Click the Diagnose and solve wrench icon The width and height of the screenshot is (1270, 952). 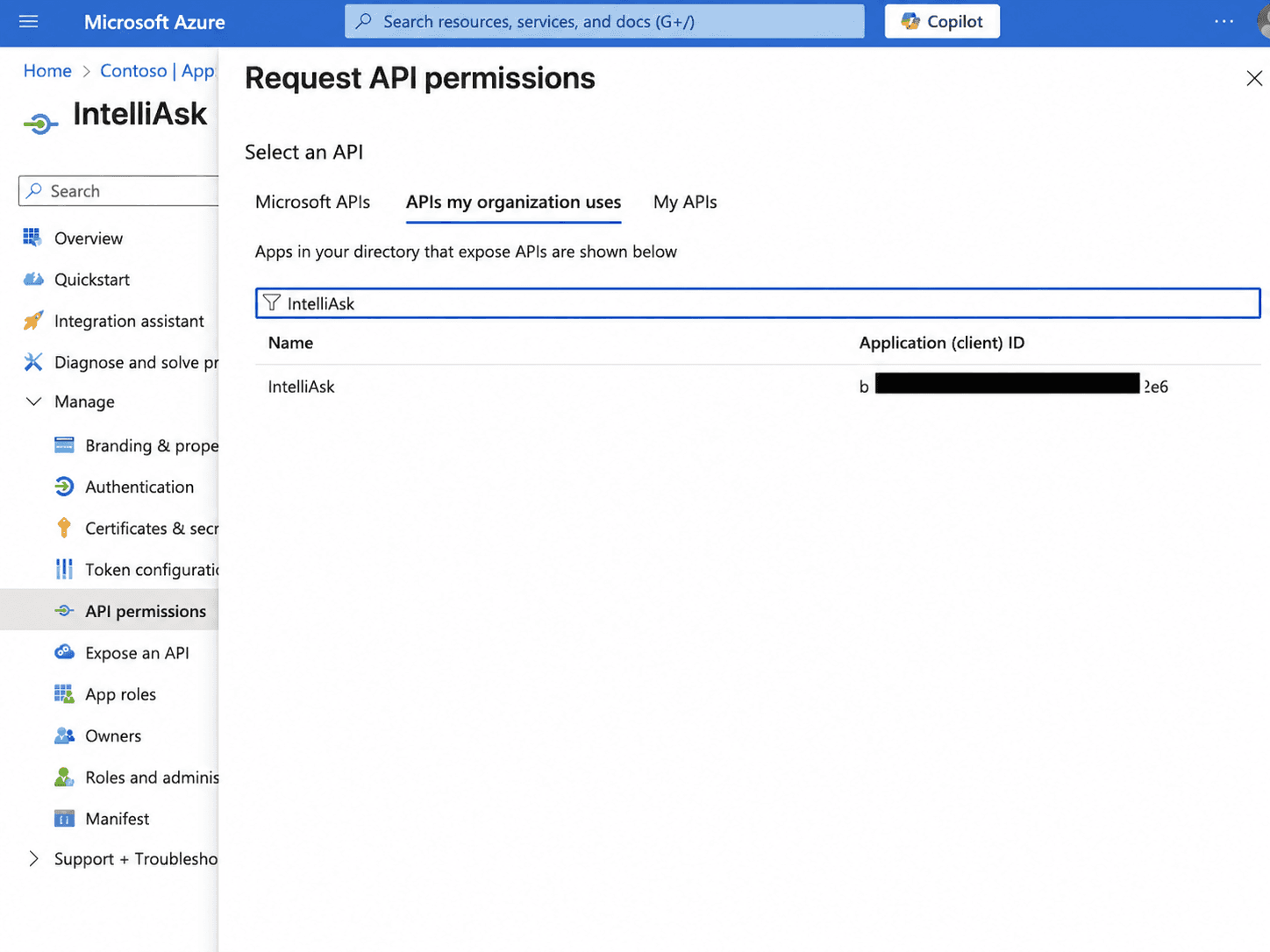(33, 362)
